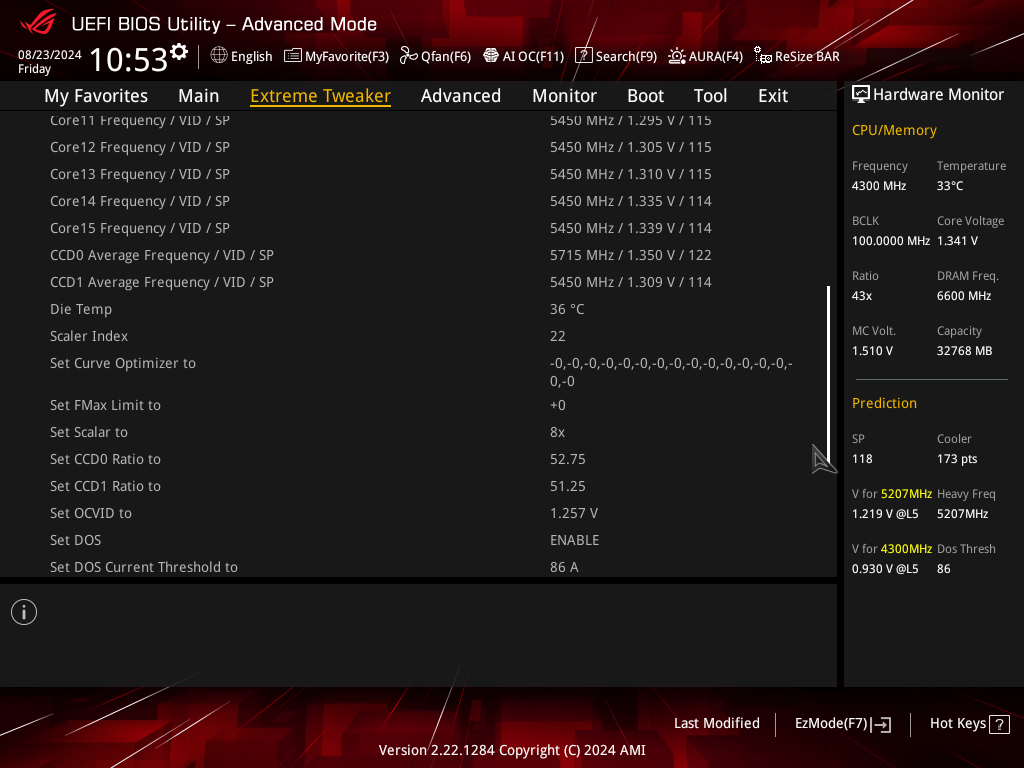Click CPU/Memory section heading
Viewport: 1024px width, 768px height.
coord(894,130)
